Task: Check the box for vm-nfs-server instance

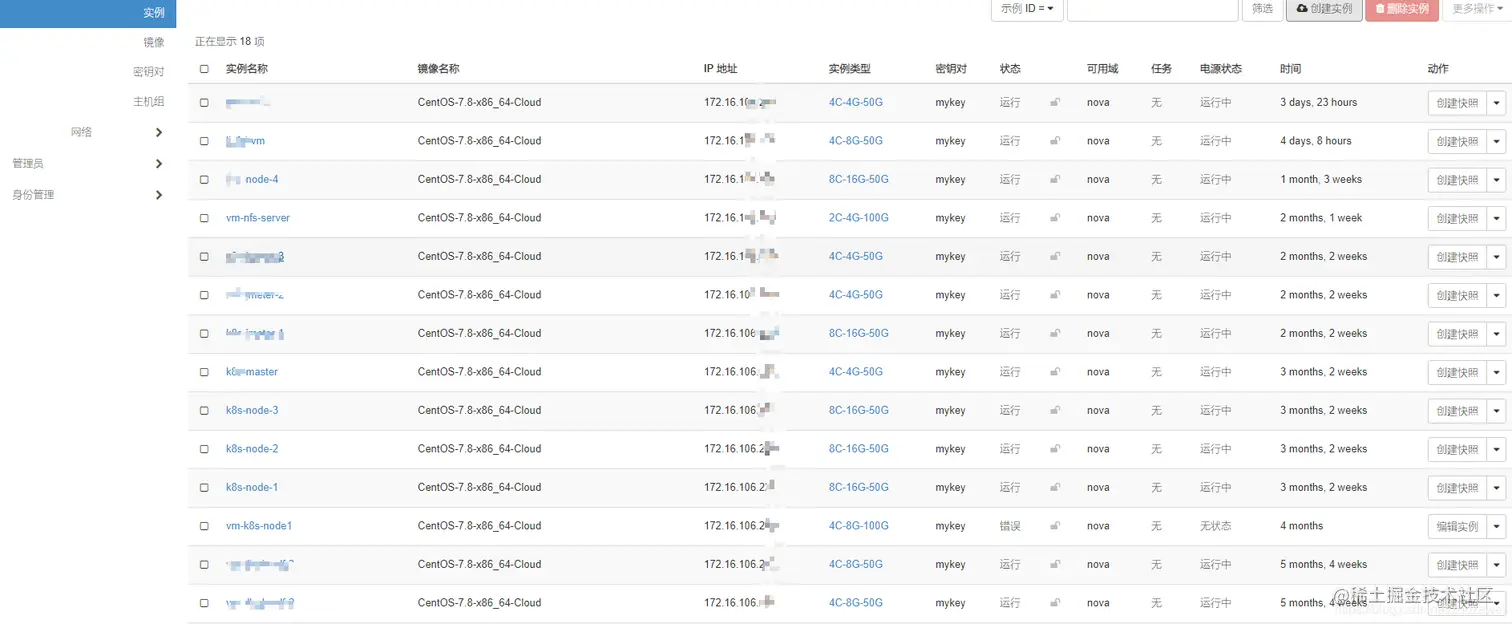Action: [204, 218]
